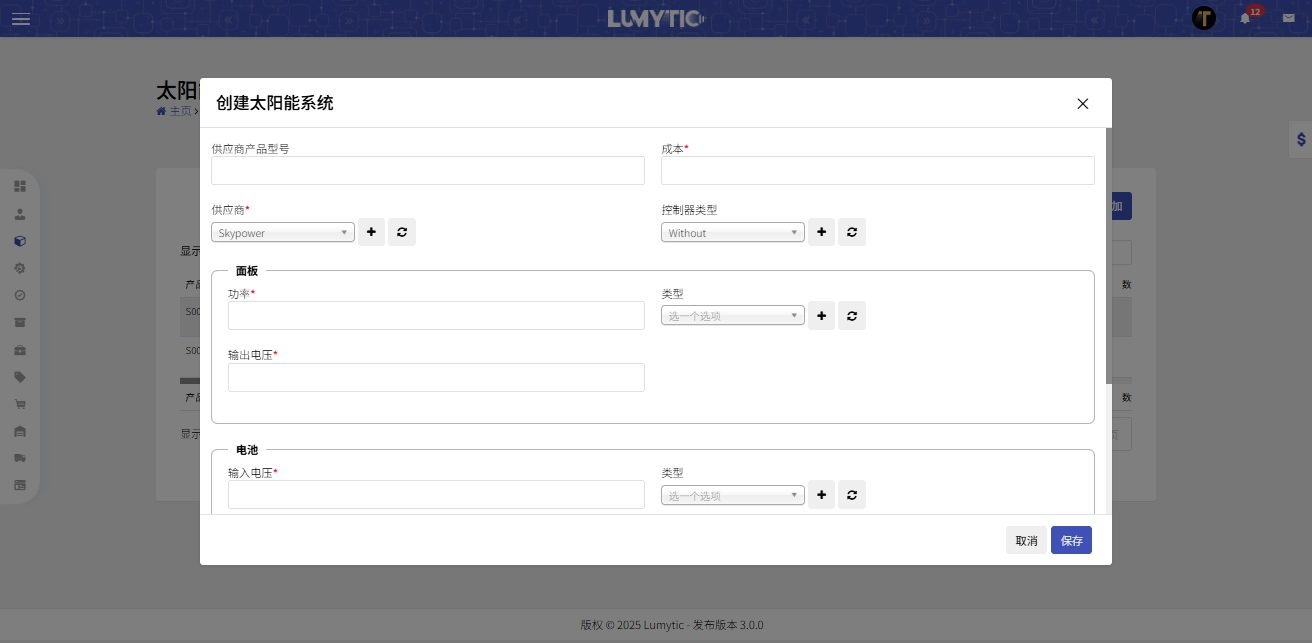Add a new 控制器类型 option
Viewport: 1312px width, 643px height.
coord(821,232)
